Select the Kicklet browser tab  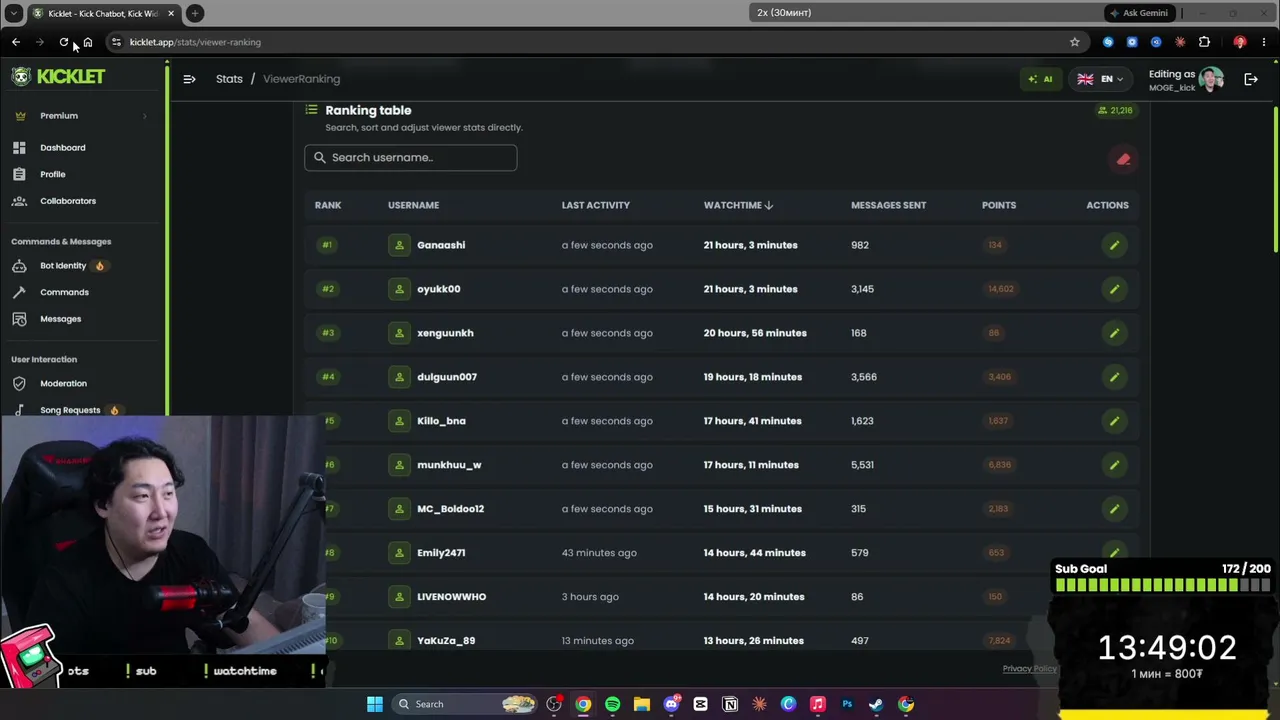coord(103,13)
